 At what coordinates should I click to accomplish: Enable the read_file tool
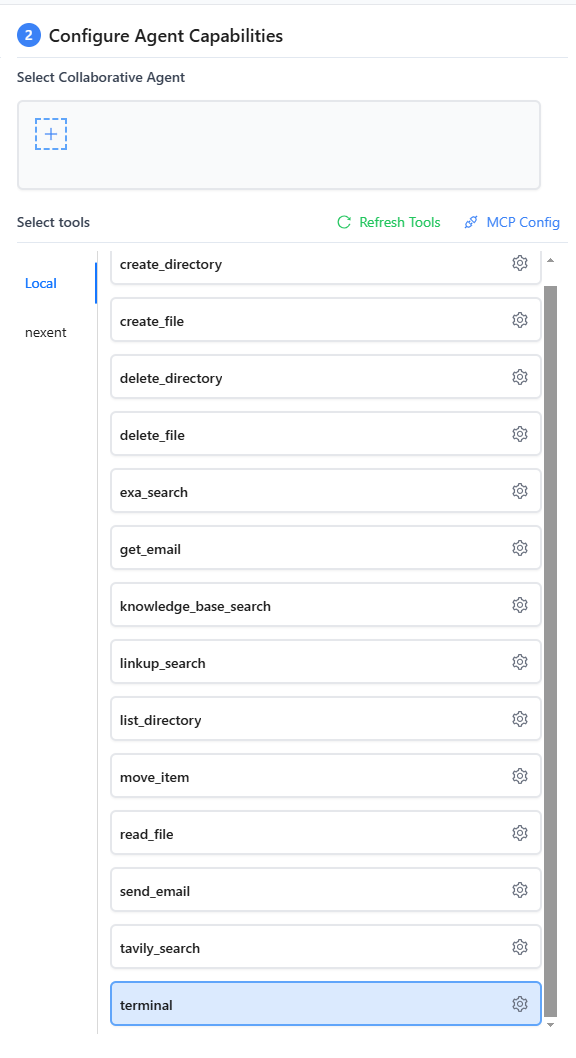[x=300, y=832]
